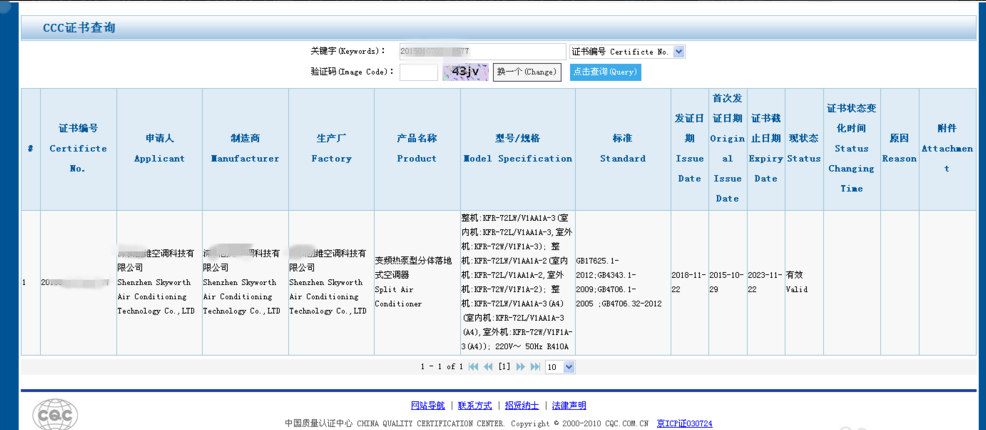Click the Status column header
Image resolution: width=986 pixels, height=430 pixels.
(x=804, y=149)
